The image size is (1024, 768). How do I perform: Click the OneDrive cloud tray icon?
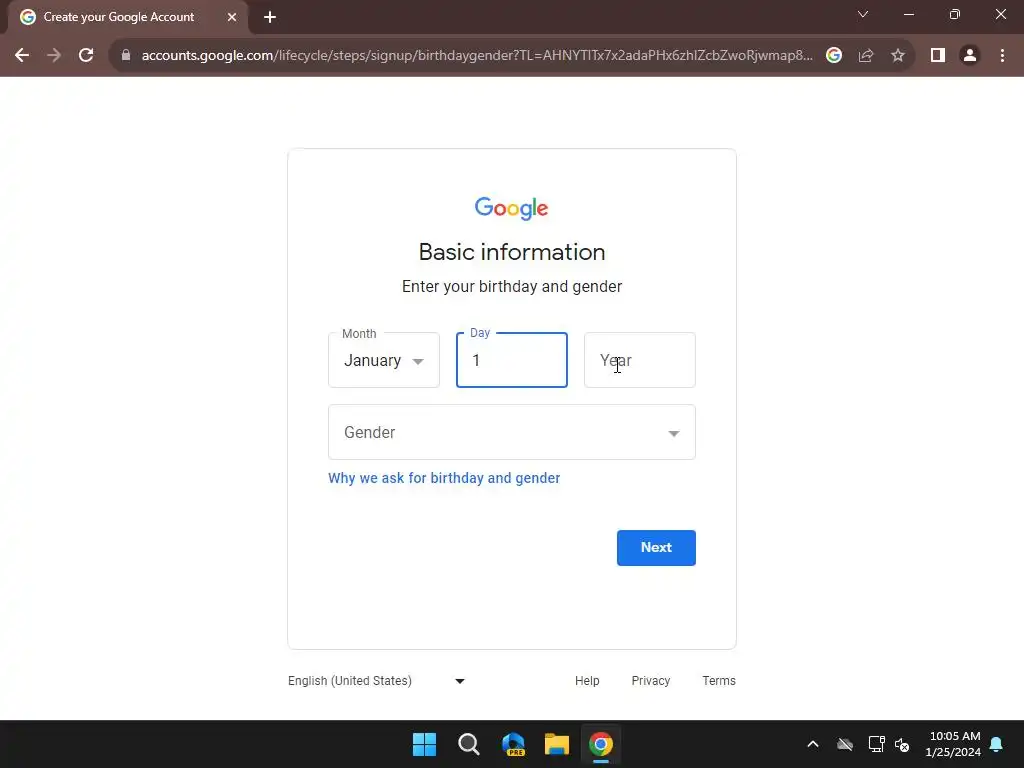(845, 744)
